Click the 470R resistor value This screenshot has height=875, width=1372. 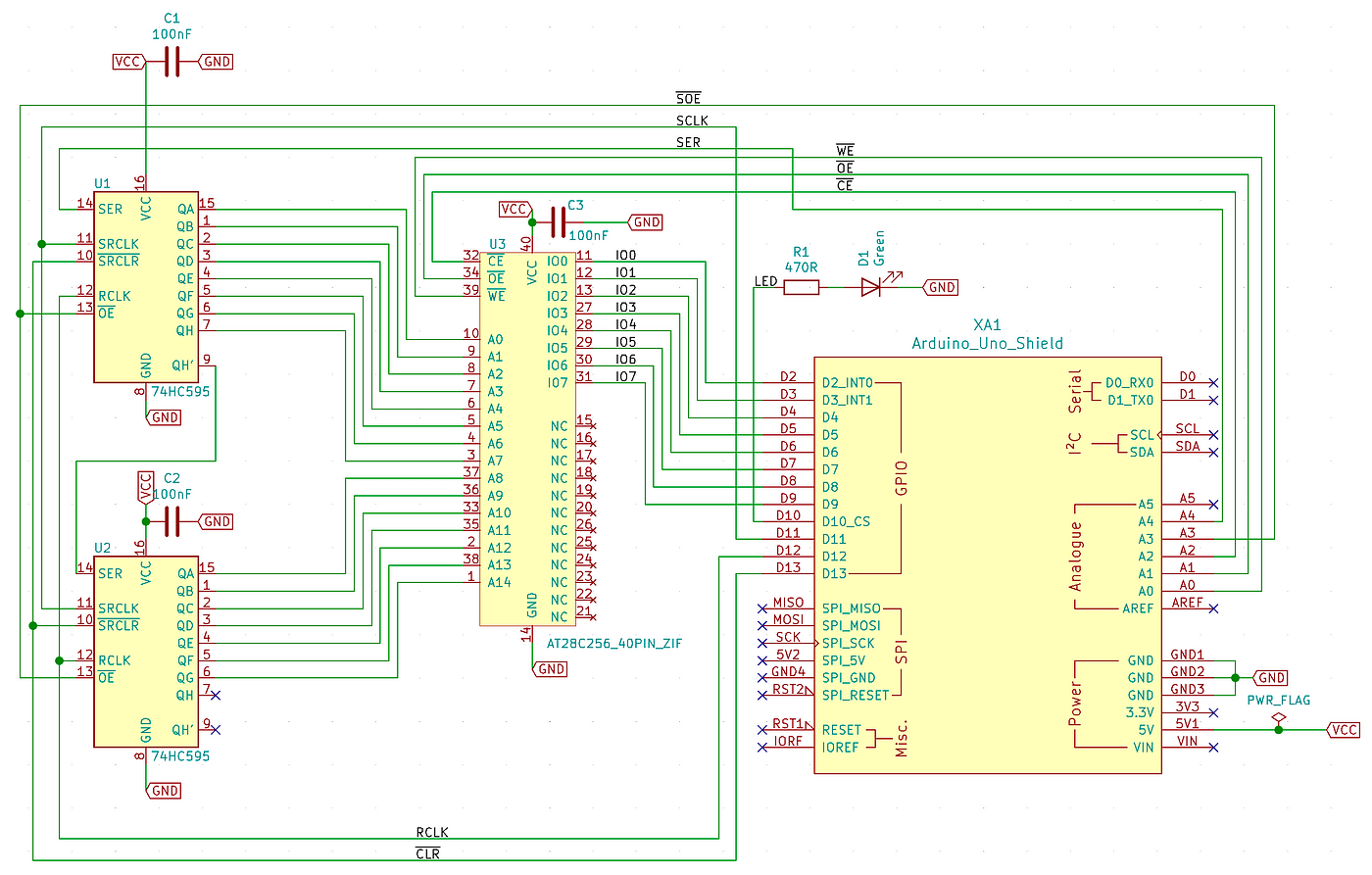802,267
